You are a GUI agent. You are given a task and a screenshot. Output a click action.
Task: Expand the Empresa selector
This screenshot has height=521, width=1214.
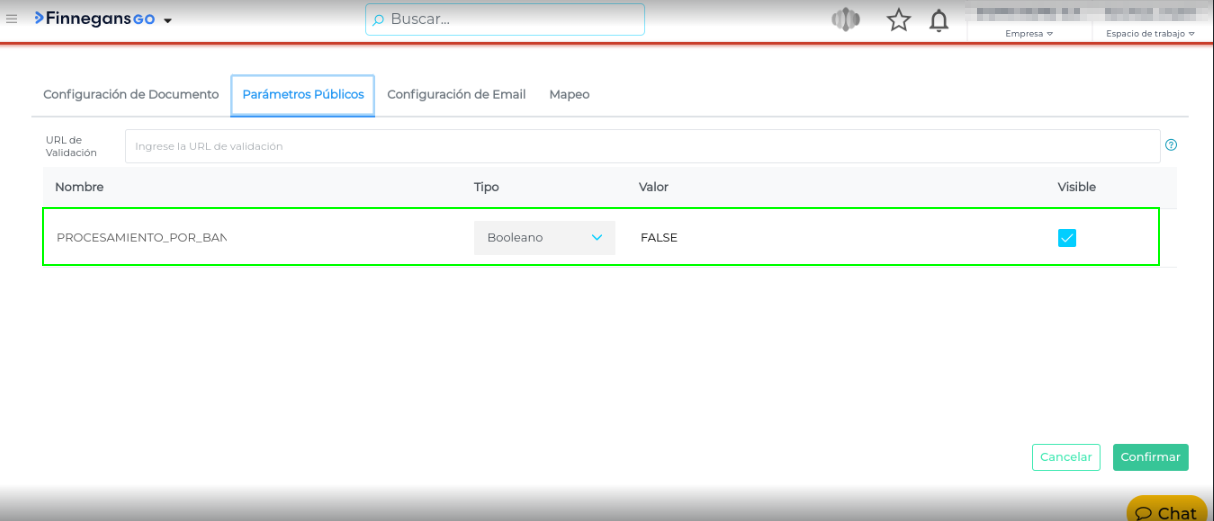pyautogui.click(x=1029, y=33)
